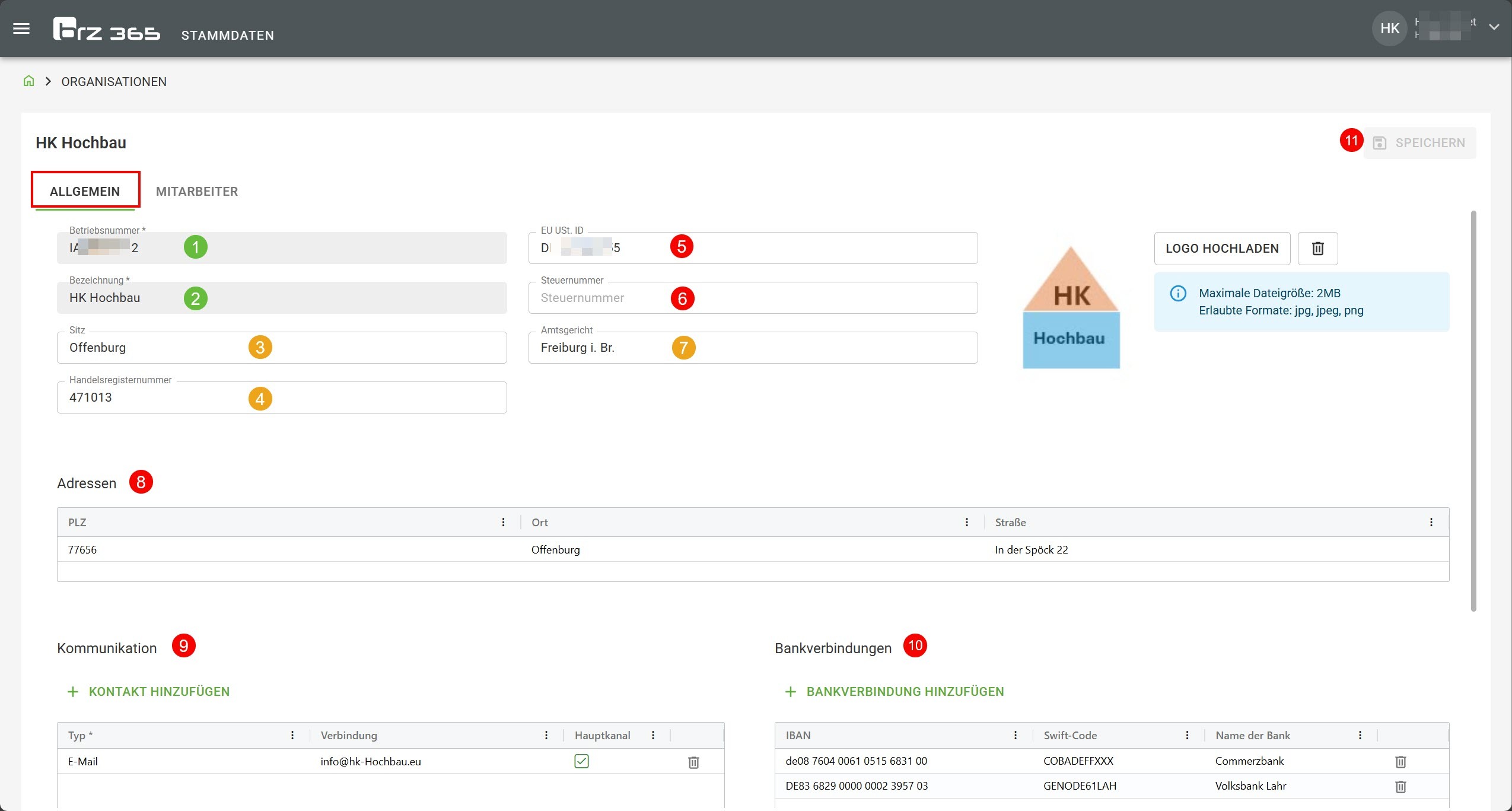This screenshot has width=1512, height=811.
Task: Open PLZ column options menu
Action: pos(503,522)
